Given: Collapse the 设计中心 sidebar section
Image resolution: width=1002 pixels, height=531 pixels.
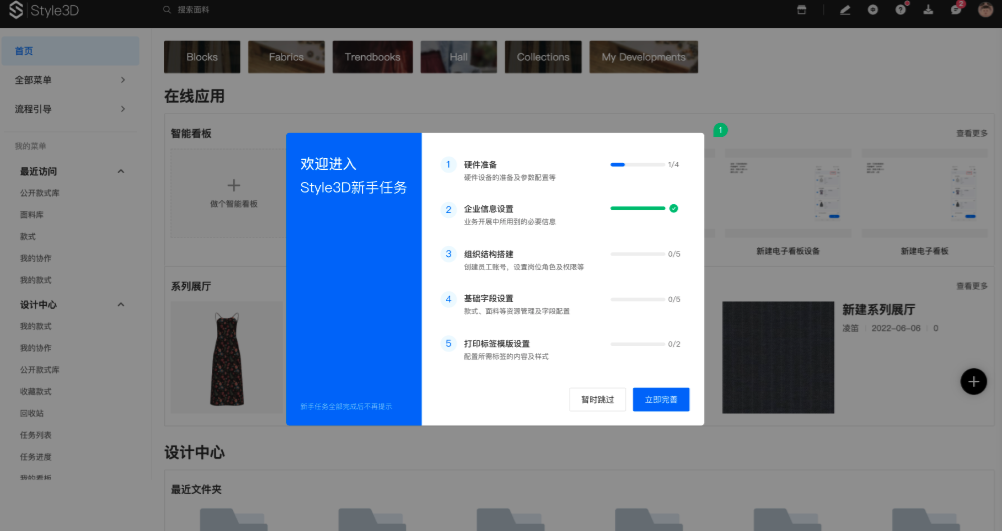Looking at the screenshot, I should (121, 305).
